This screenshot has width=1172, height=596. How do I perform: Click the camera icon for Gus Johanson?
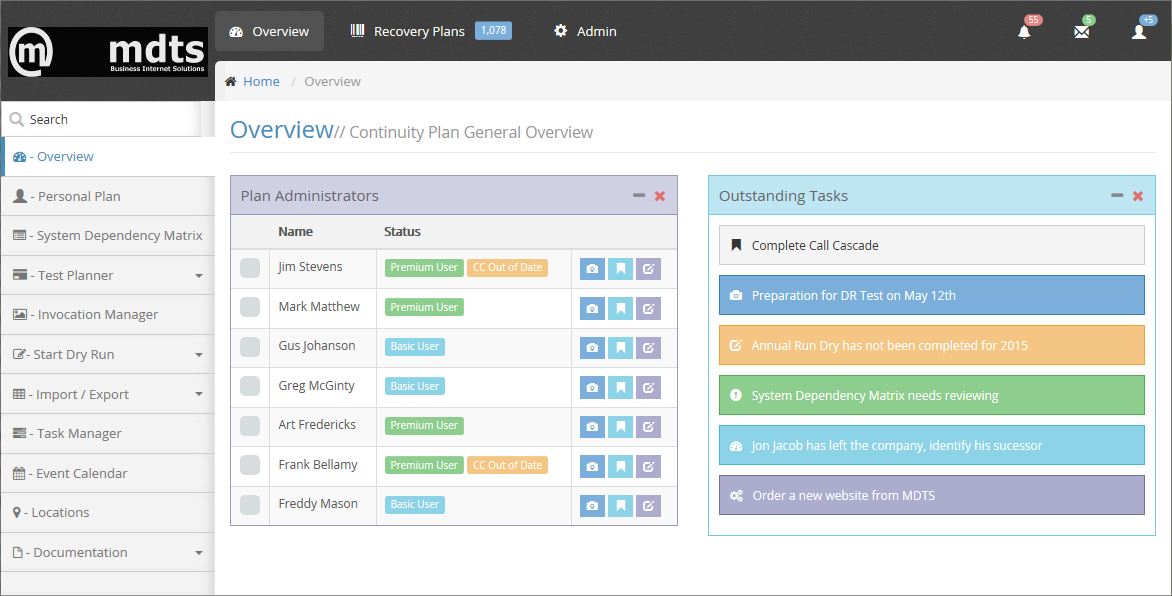point(592,348)
